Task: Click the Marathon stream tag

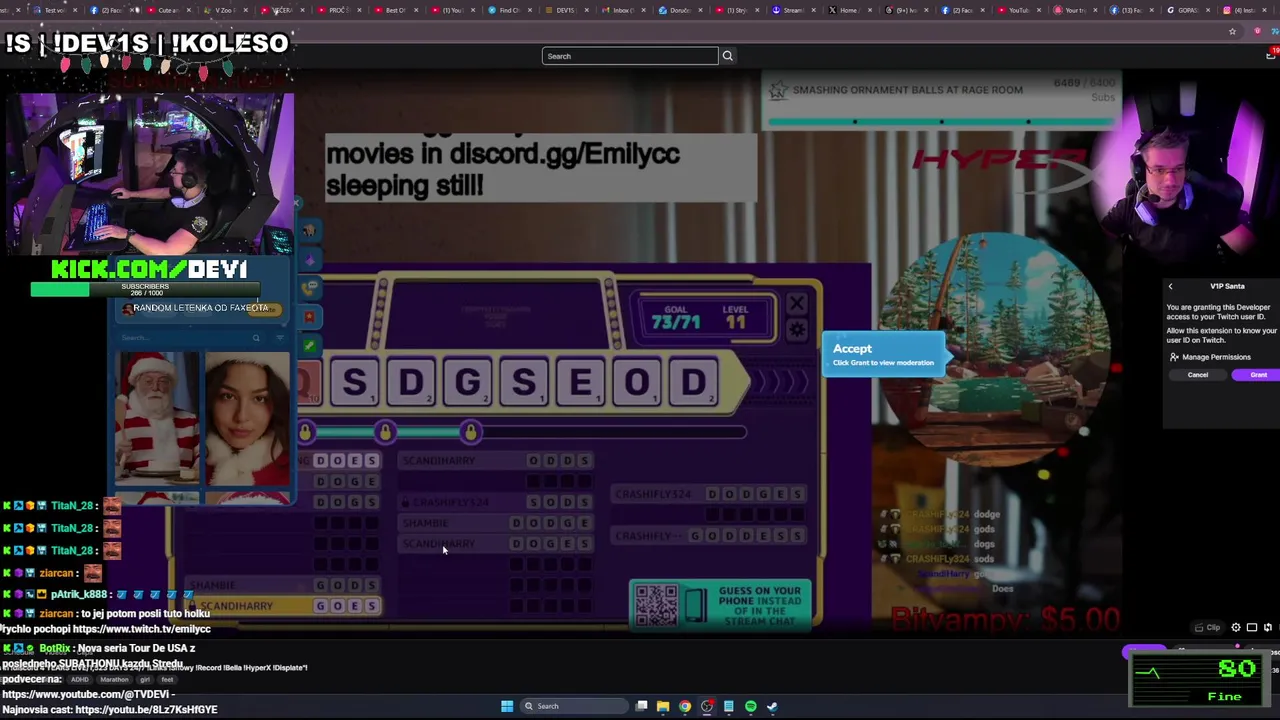Action: pyautogui.click(x=114, y=679)
